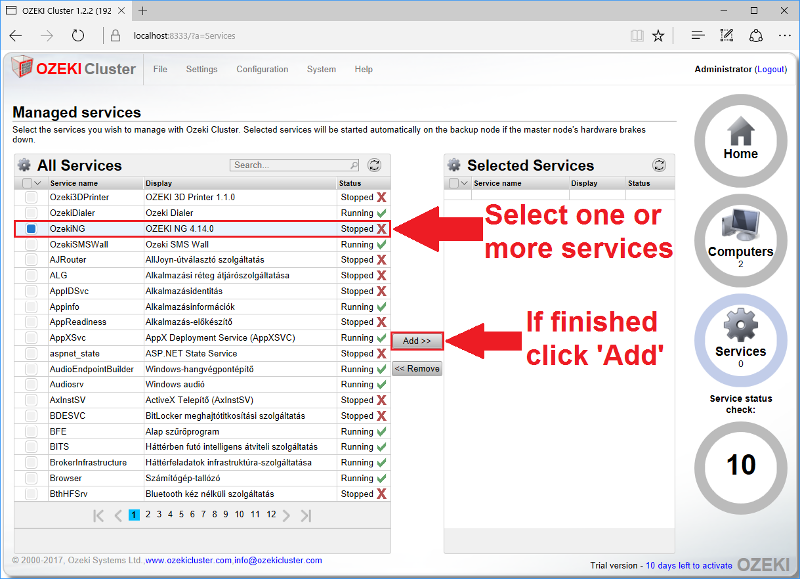Screen dimensions: 800x579
Task: Click the search magnifier icon
Action: click(354, 165)
